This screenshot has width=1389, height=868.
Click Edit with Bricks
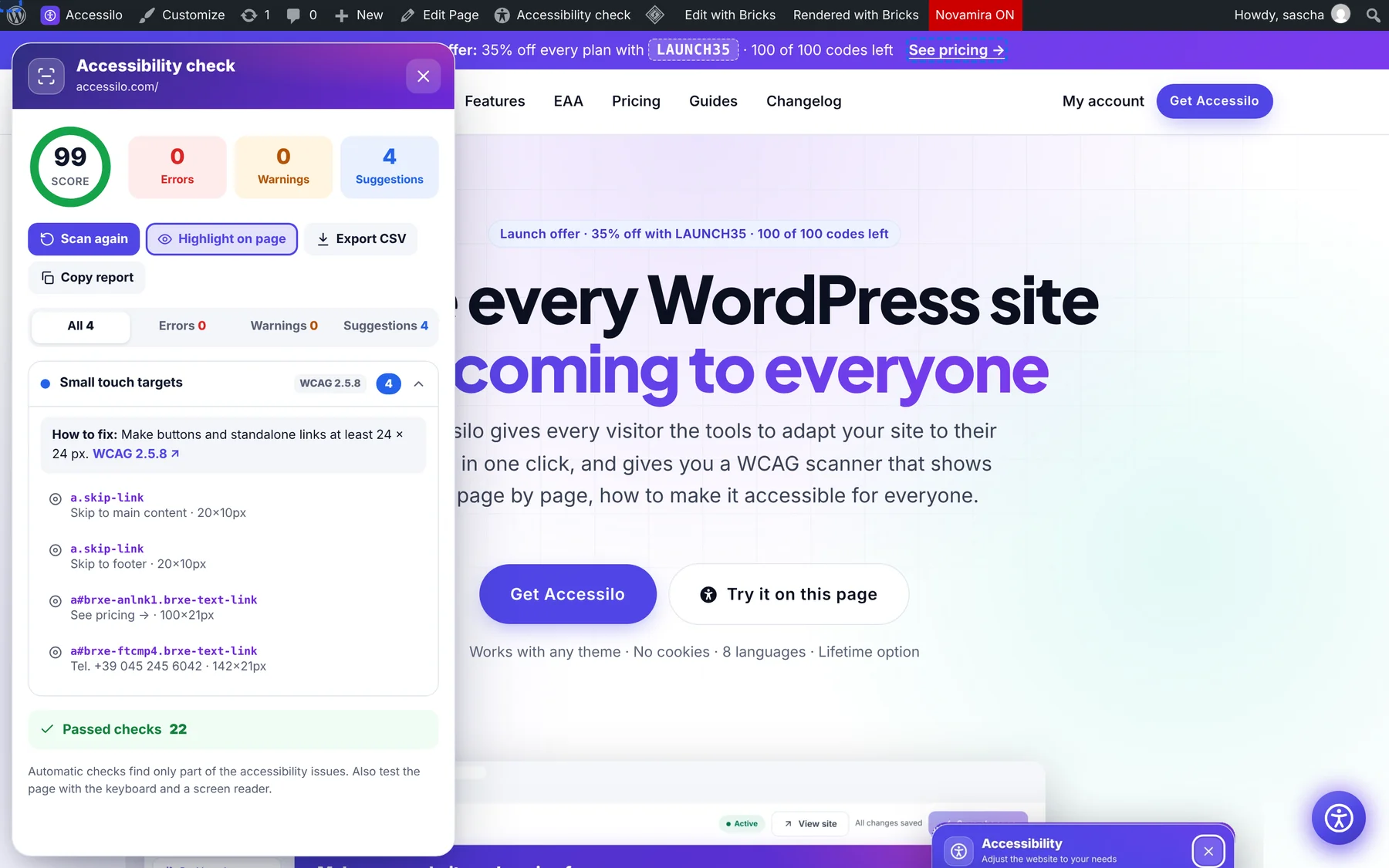(730, 15)
